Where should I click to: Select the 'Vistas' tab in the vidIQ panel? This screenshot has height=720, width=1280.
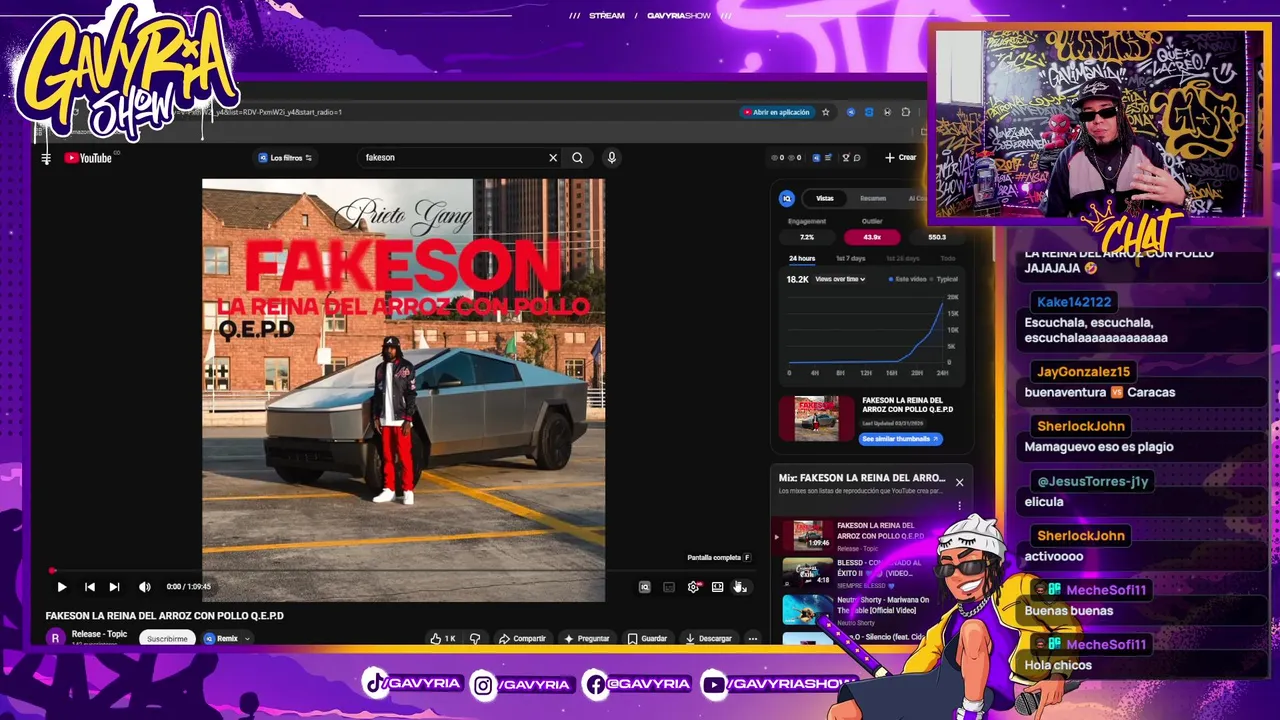pyautogui.click(x=825, y=198)
